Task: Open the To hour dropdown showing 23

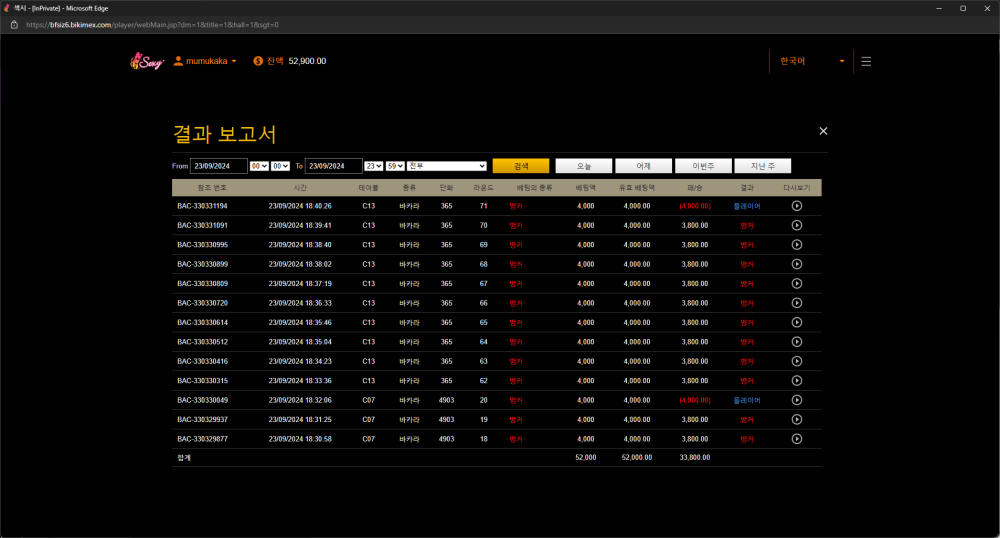Action: tap(374, 166)
